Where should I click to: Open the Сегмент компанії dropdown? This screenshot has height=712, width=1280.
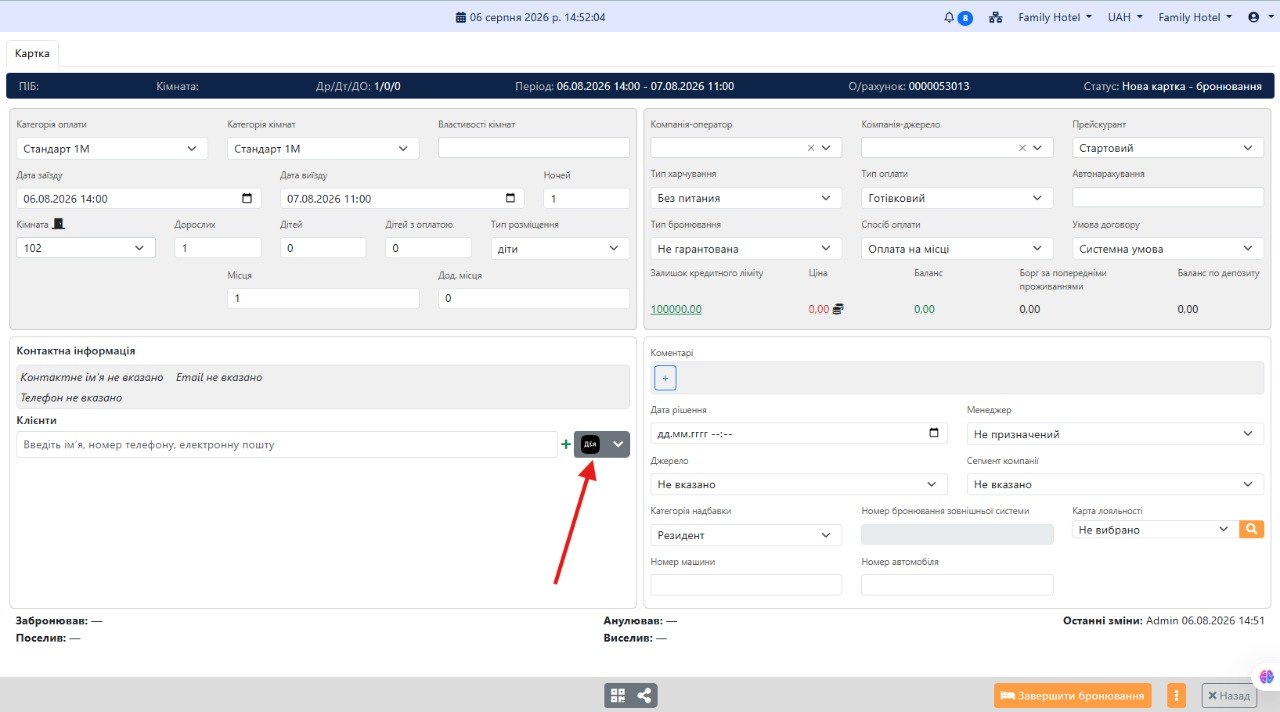pyautogui.click(x=1115, y=484)
